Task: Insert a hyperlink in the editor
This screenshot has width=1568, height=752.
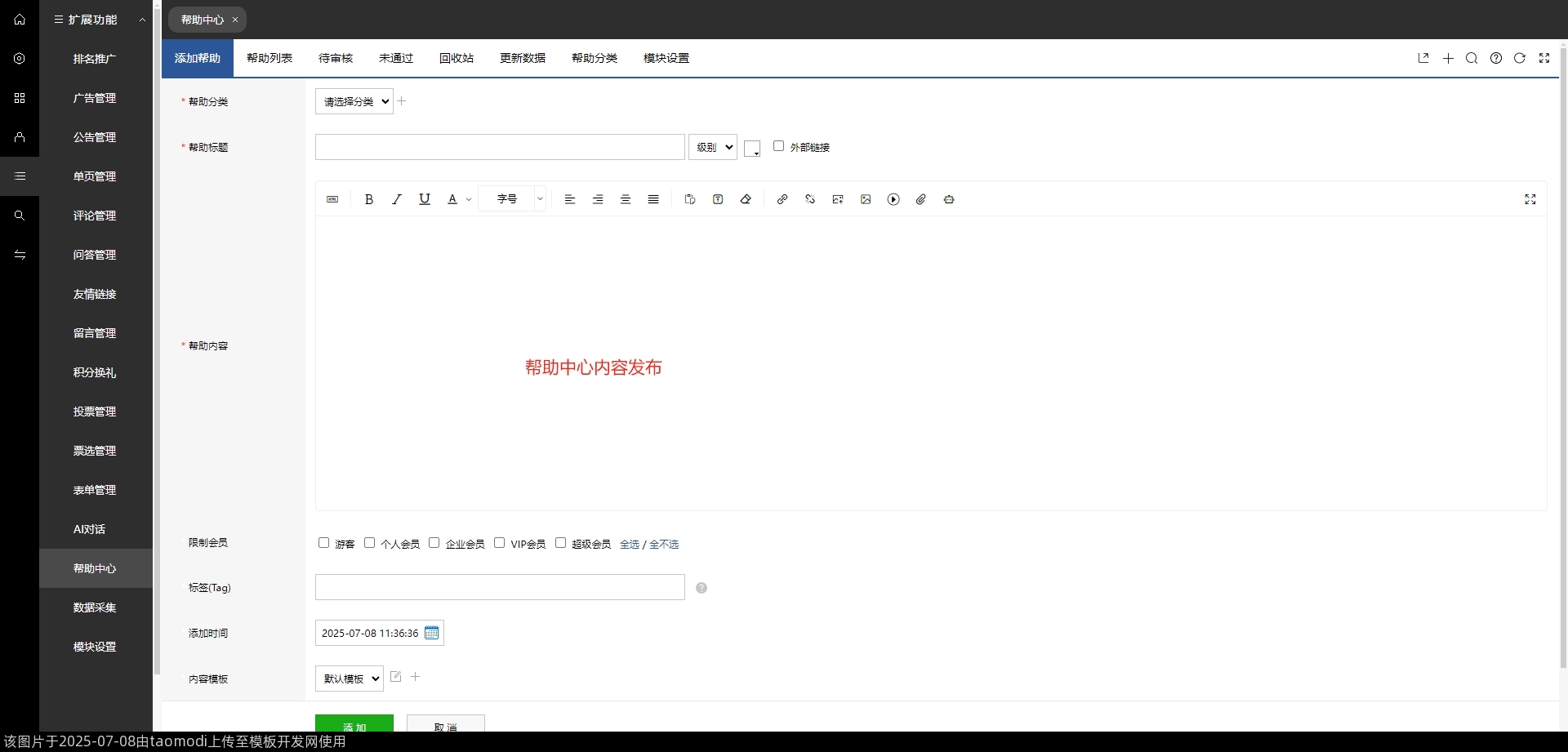Action: click(782, 199)
